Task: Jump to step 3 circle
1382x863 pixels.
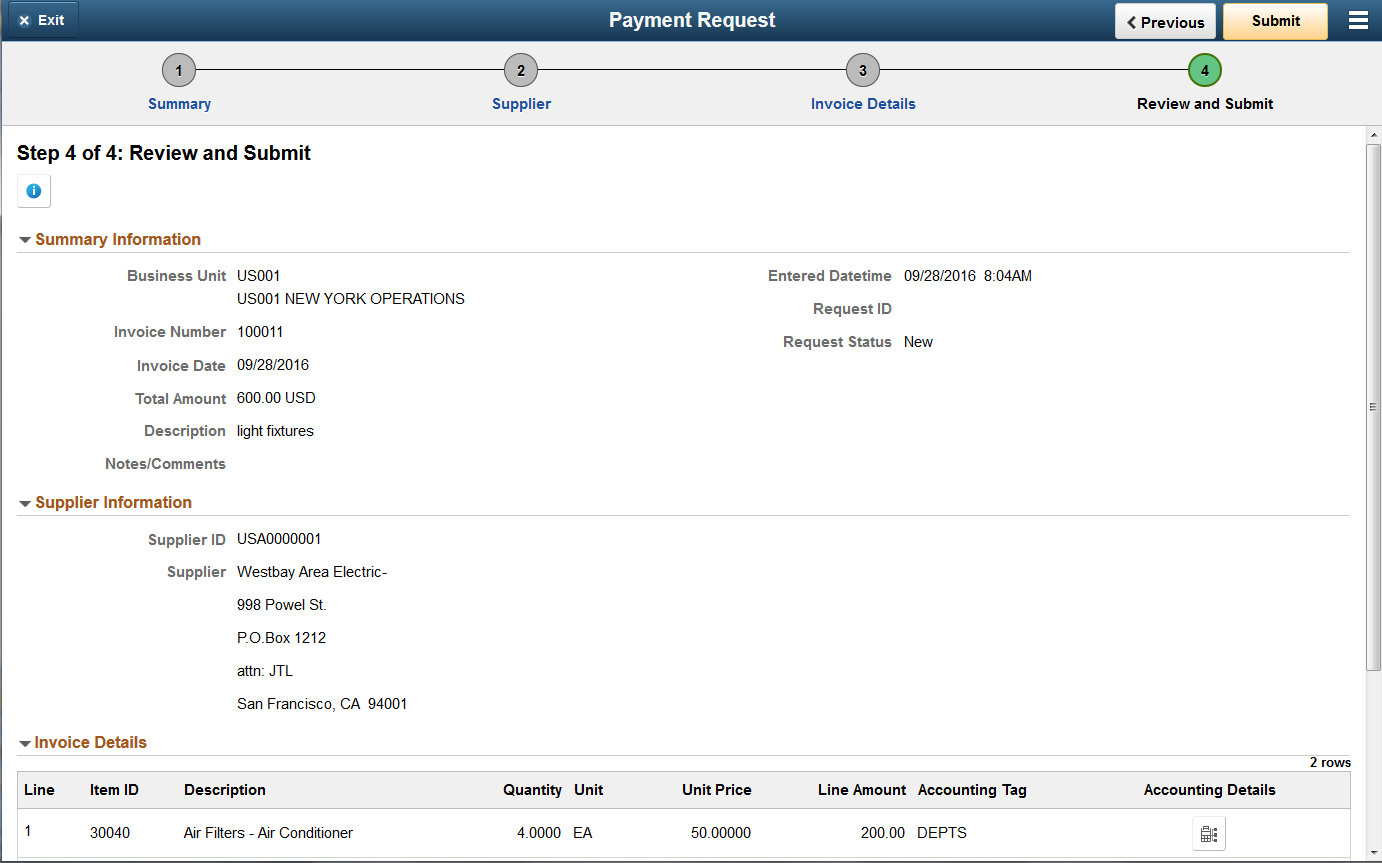Action: [863, 71]
